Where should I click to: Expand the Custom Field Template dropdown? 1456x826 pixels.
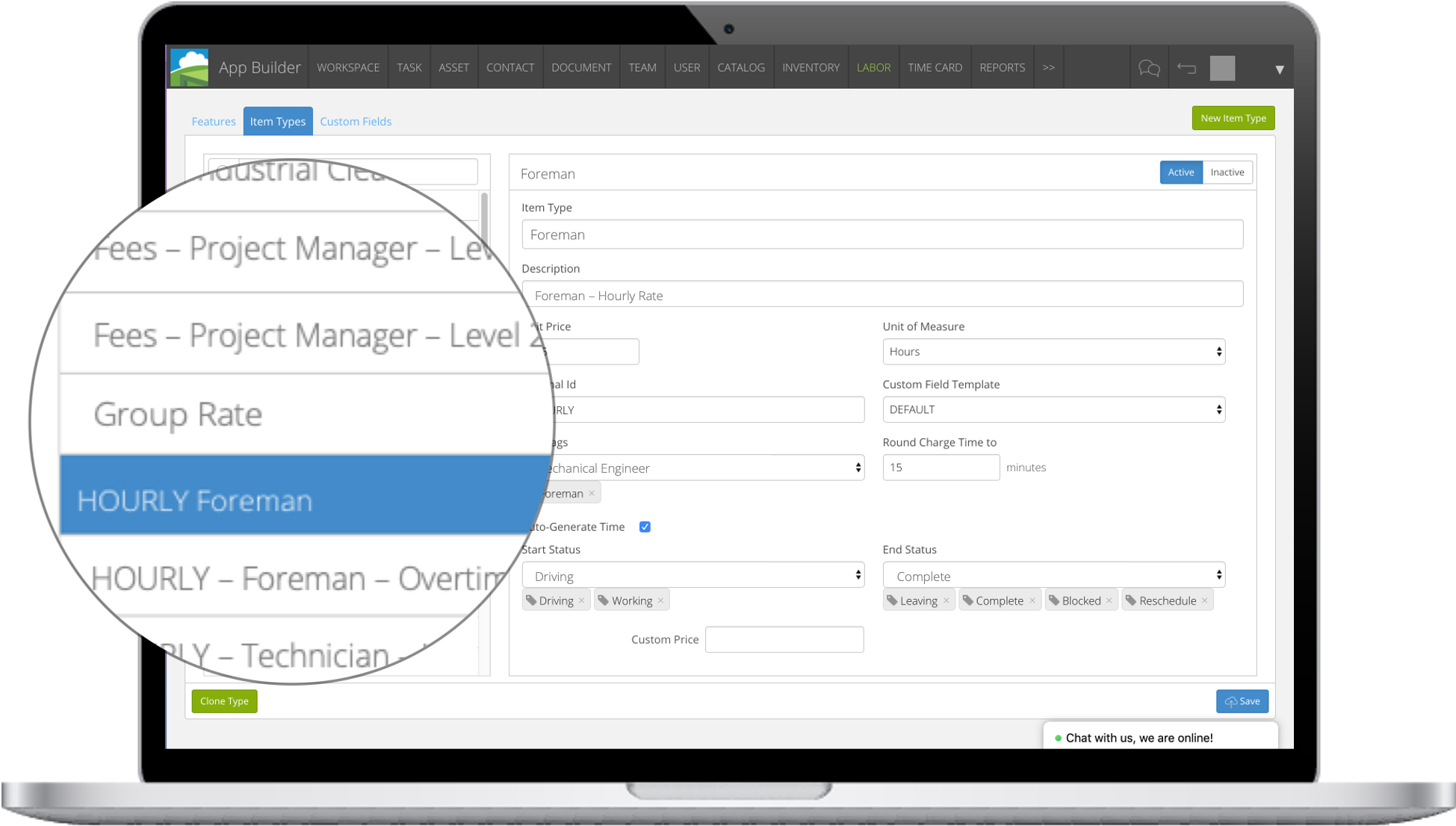(1053, 409)
